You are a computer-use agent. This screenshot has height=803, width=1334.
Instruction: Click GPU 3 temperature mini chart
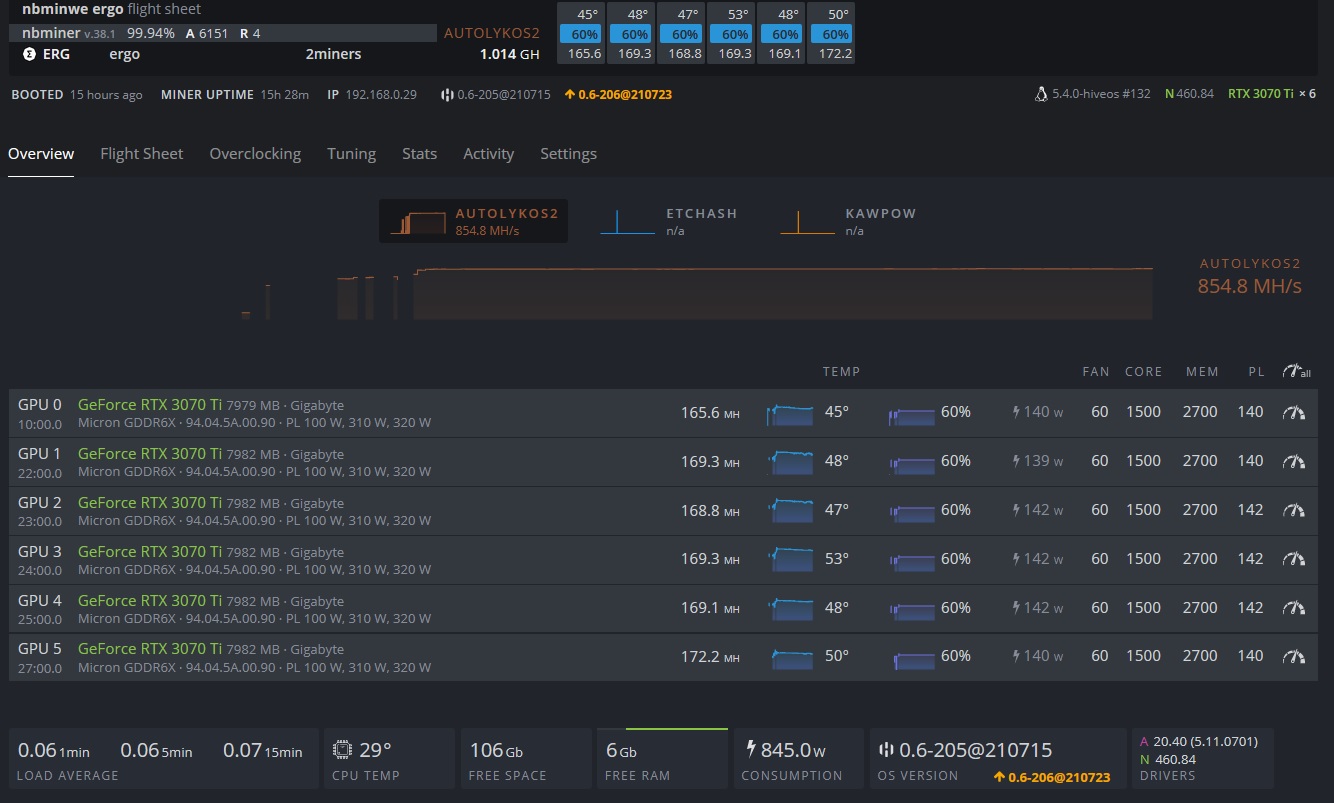tap(790, 560)
